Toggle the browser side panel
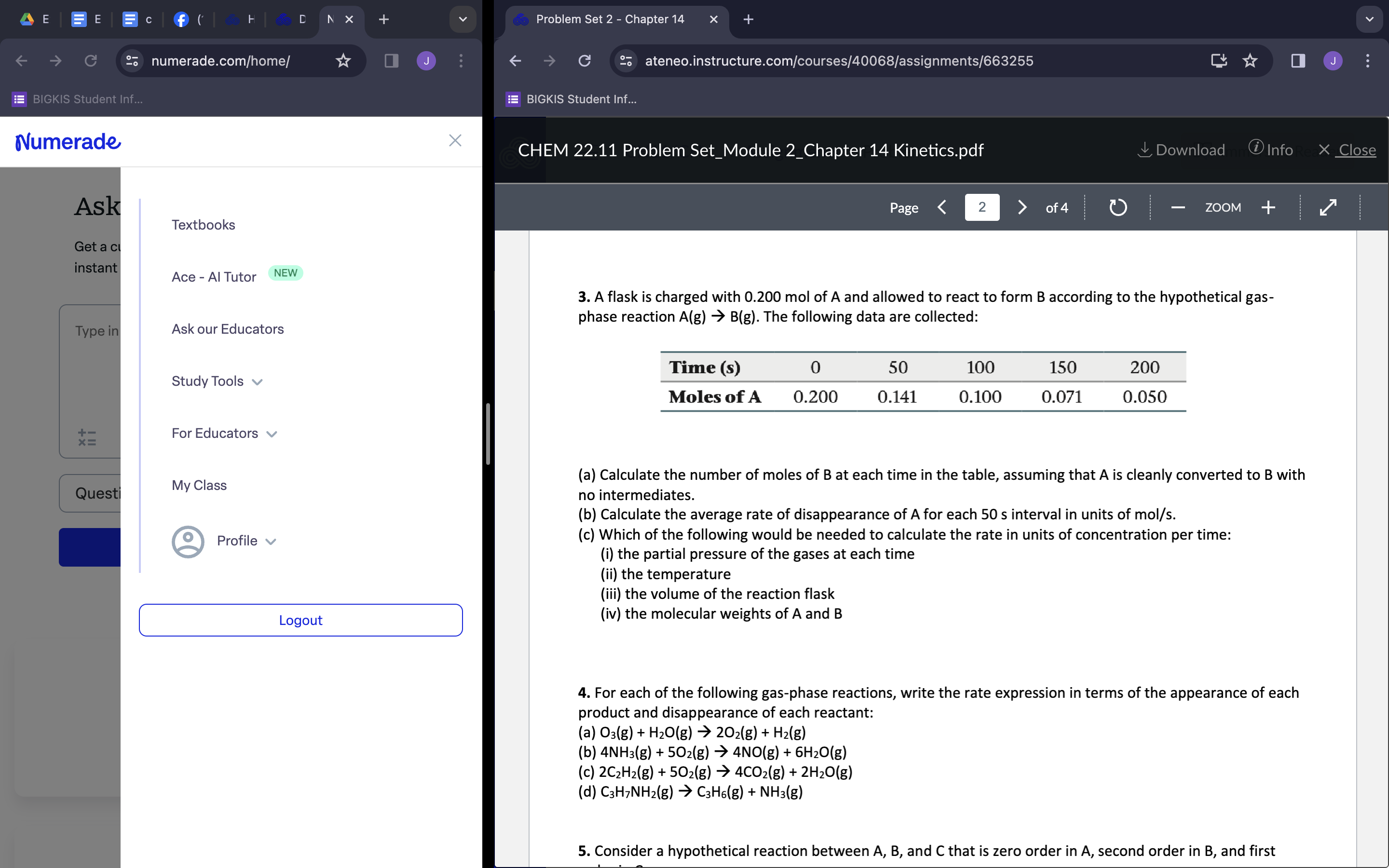The image size is (1389, 868). pos(1298,61)
